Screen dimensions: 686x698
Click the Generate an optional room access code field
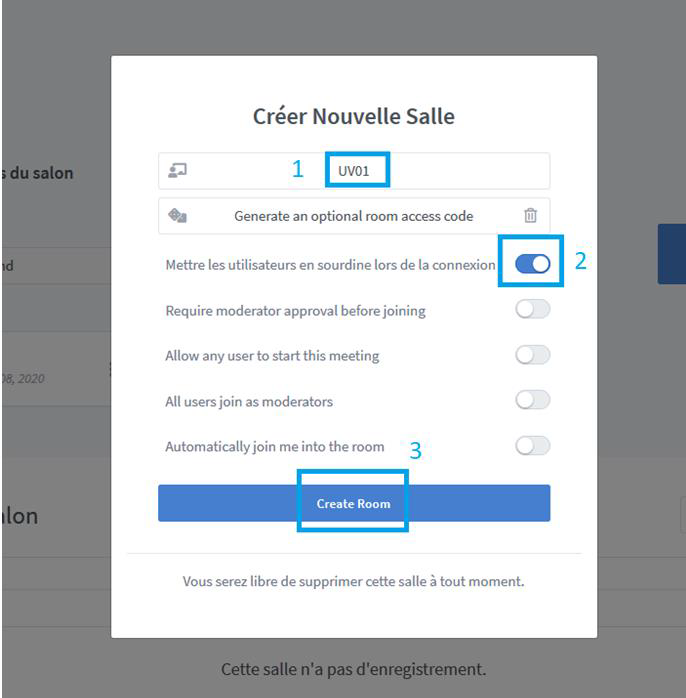click(x=354, y=216)
